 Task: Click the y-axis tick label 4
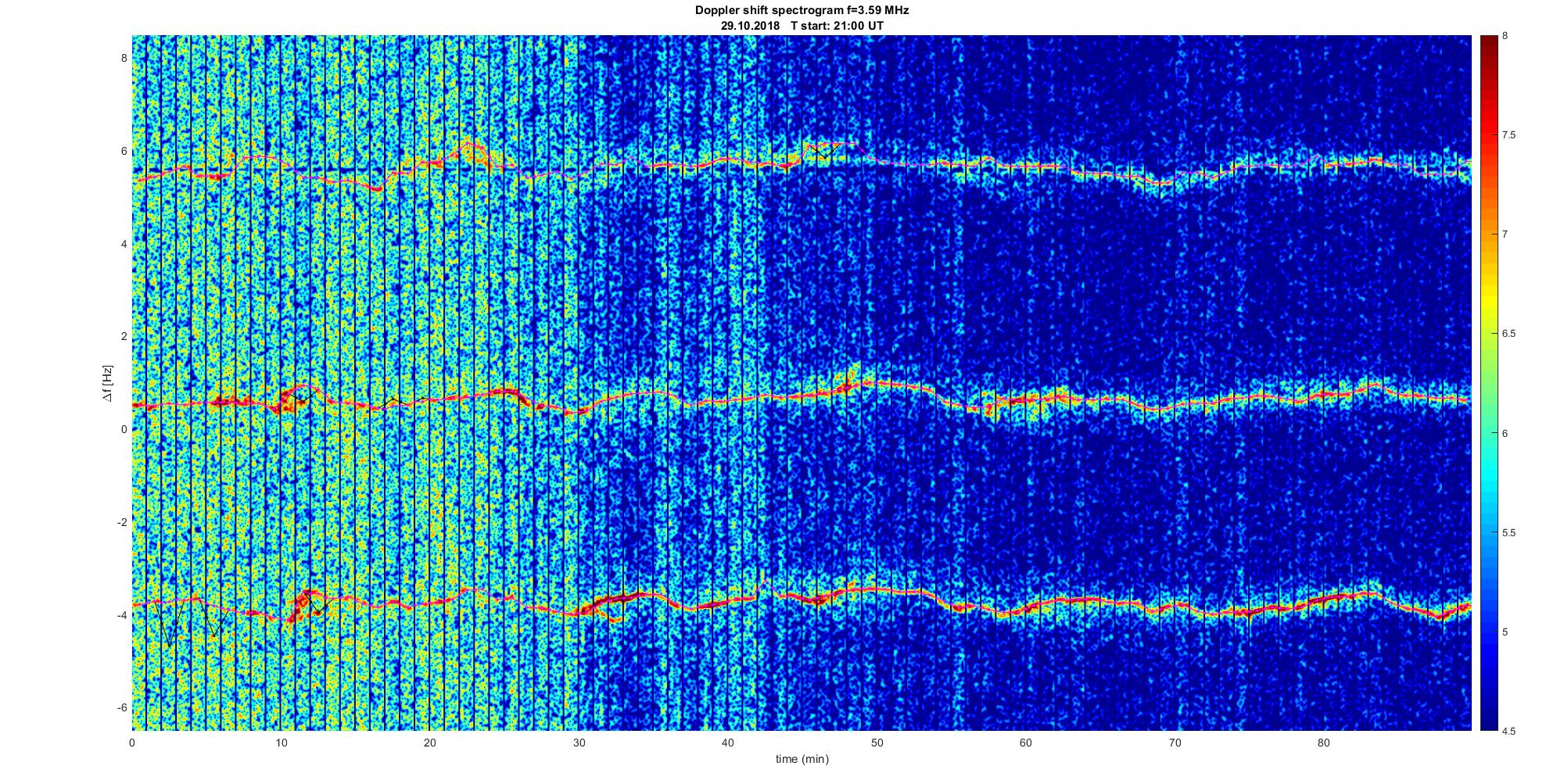coord(124,244)
